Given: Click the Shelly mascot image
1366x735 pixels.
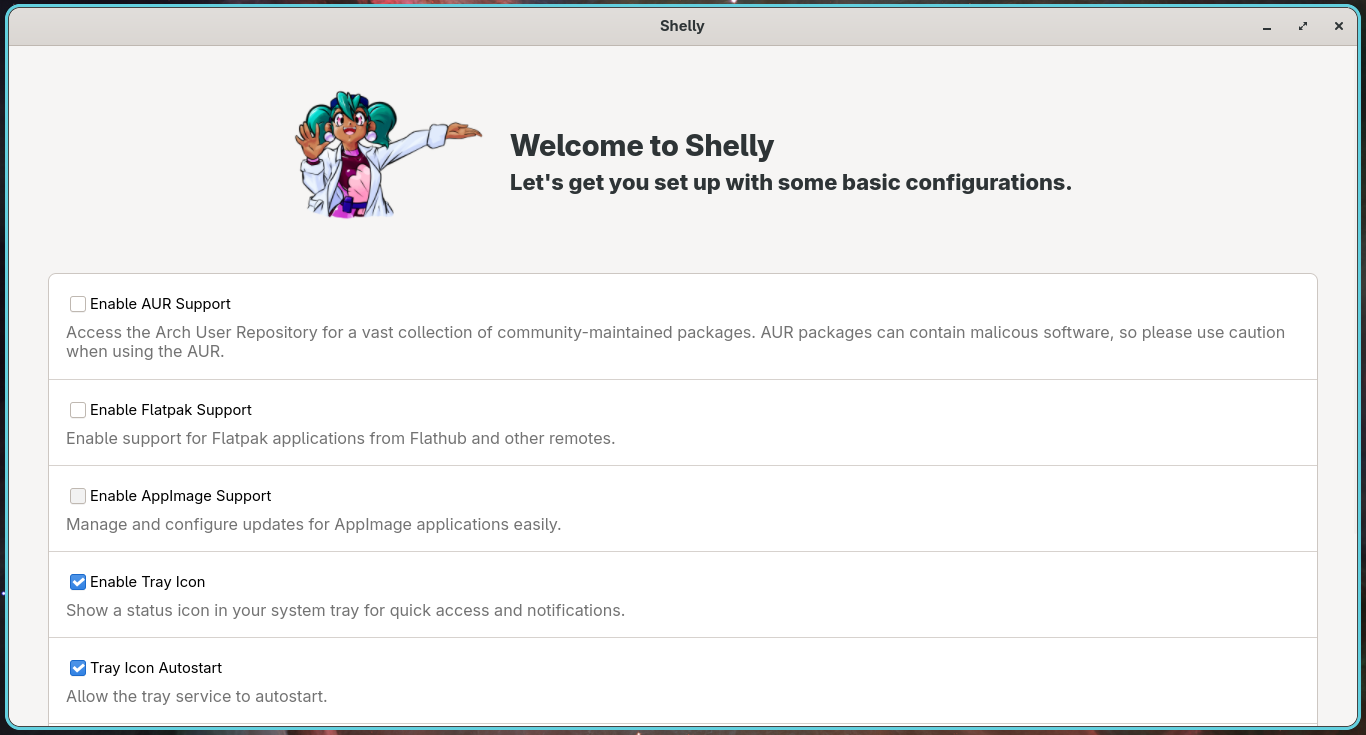Looking at the screenshot, I should (x=387, y=154).
